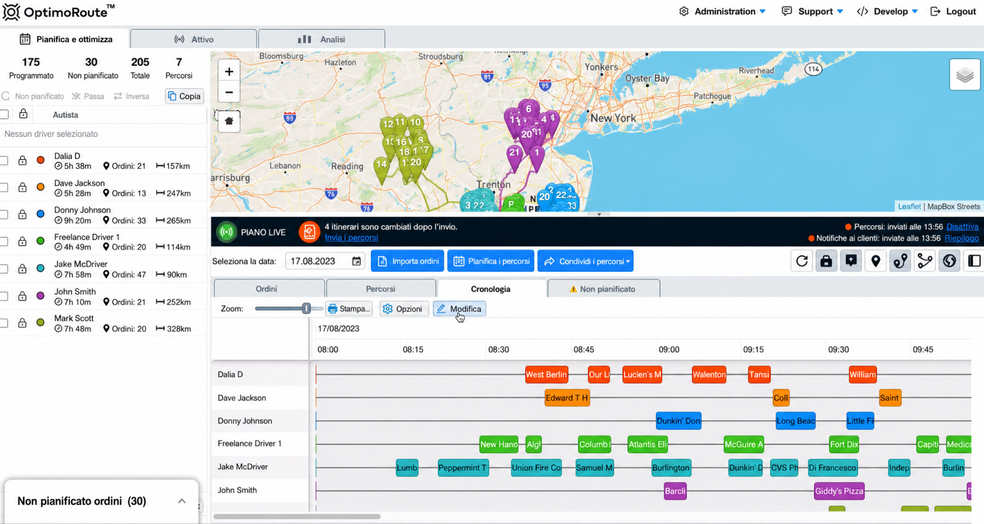The height and width of the screenshot is (524, 984).
Task: Click the lock icon for Dave Jackson
Action: pos(22,188)
